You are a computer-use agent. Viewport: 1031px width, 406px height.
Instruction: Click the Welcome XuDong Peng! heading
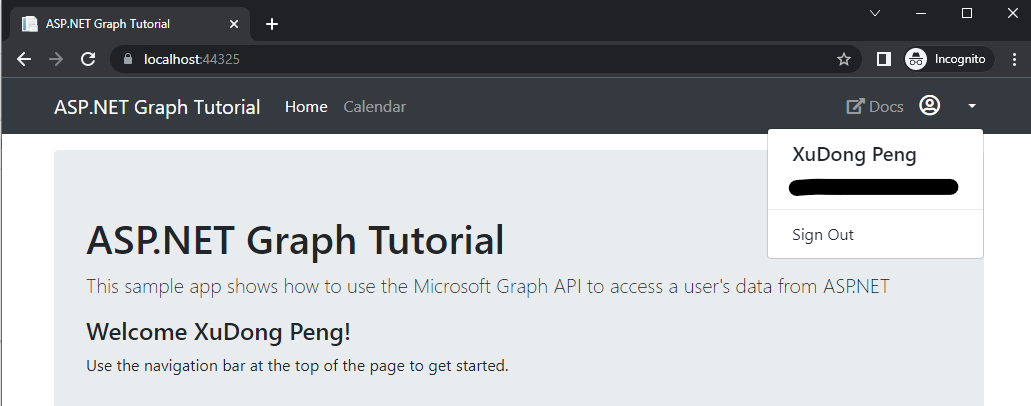tap(218, 332)
